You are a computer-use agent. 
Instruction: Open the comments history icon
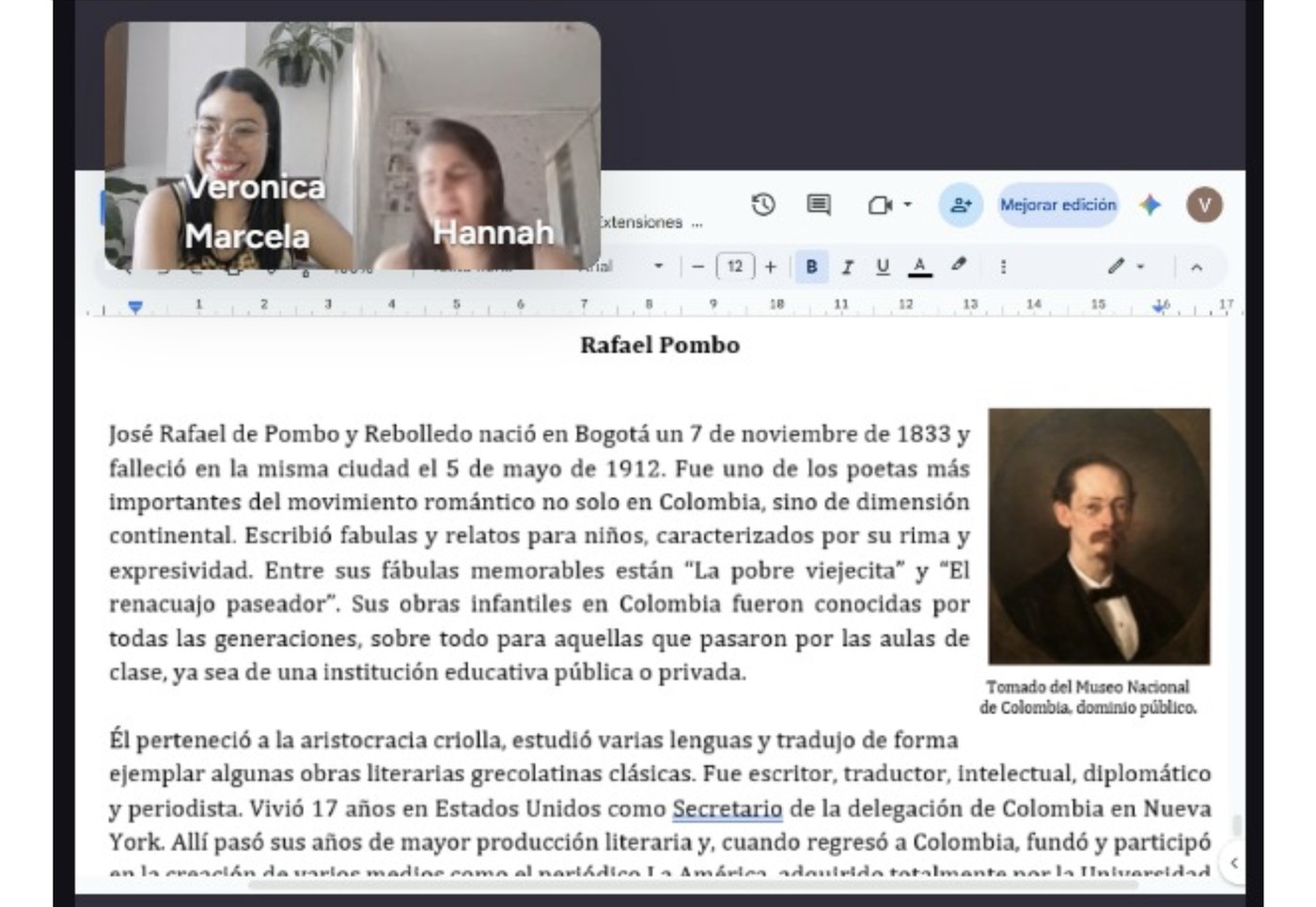(819, 204)
